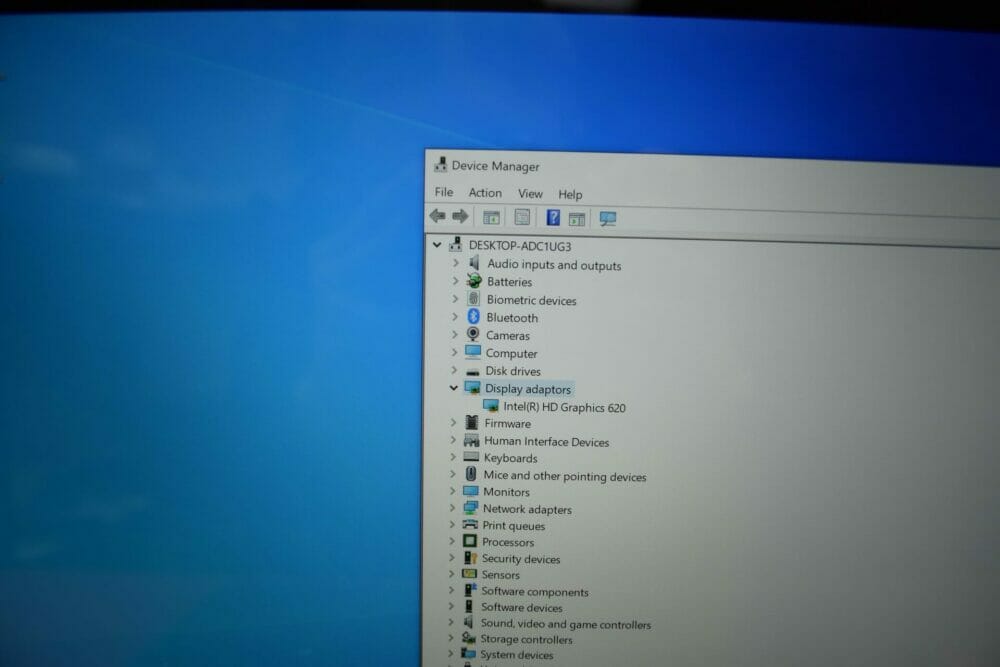Click the Human Interface Devices icon
The height and width of the screenshot is (667, 1000).
pos(471,440)
